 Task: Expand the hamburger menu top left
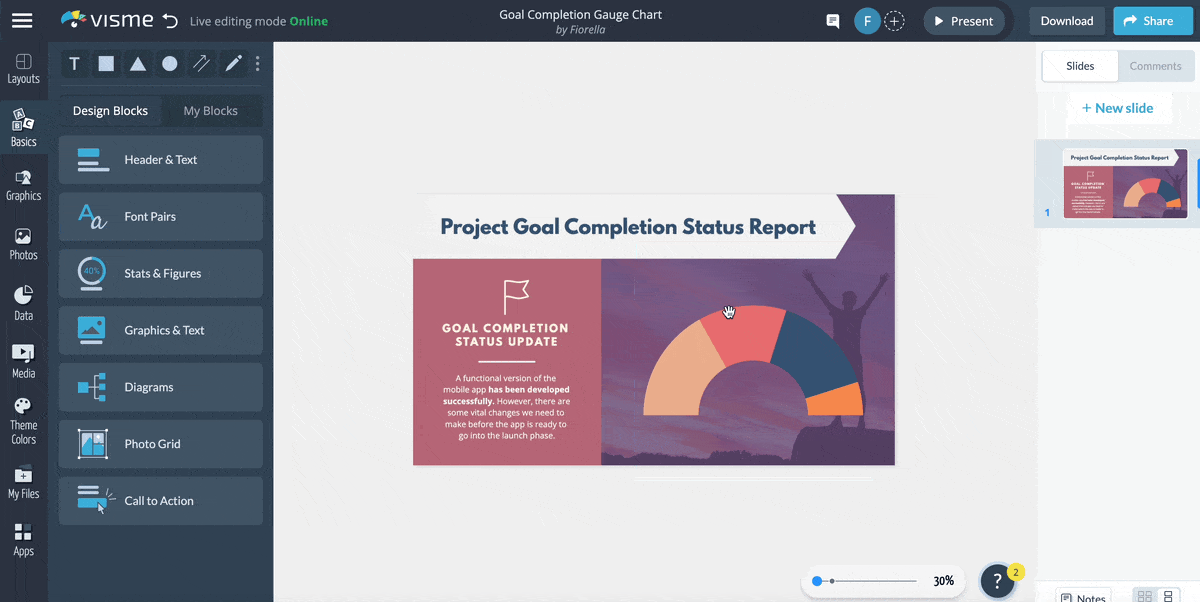(x=22, y=20)
